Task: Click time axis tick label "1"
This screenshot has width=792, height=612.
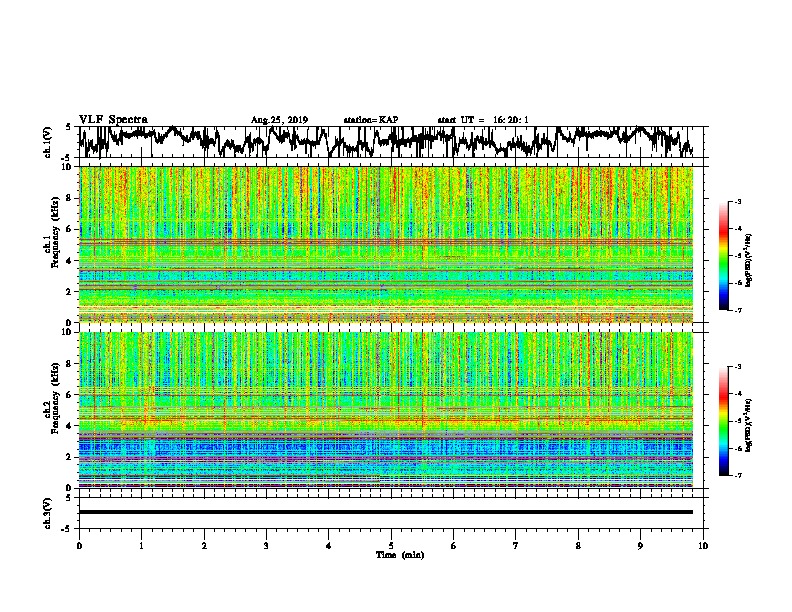Action: (141, 546)
